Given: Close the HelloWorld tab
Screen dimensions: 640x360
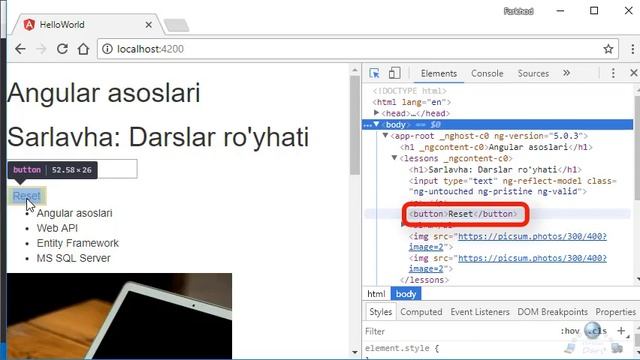Looking at the screenshot, I should tap(149, 25).
